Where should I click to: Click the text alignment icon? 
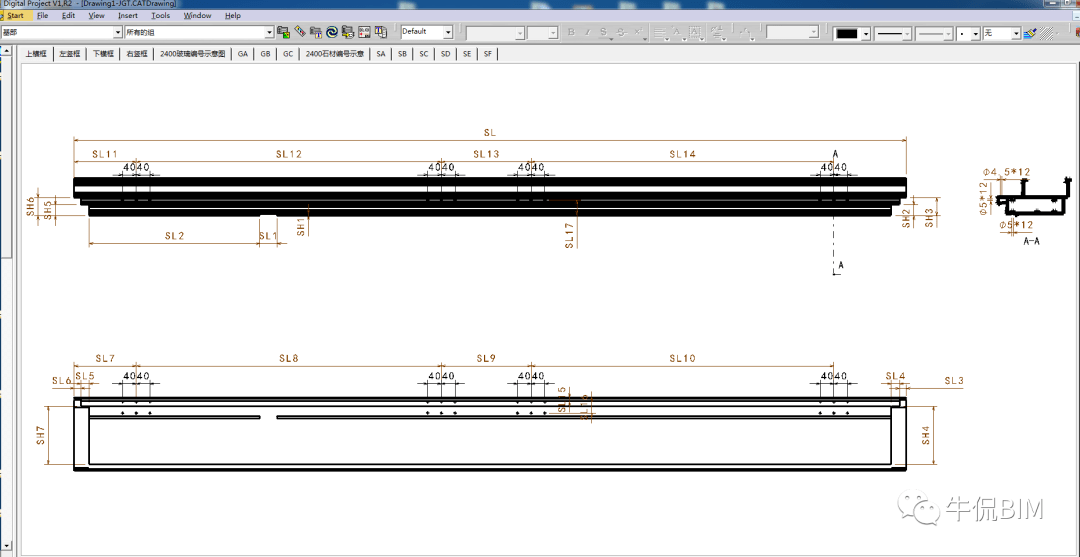(x=660, y=32)
